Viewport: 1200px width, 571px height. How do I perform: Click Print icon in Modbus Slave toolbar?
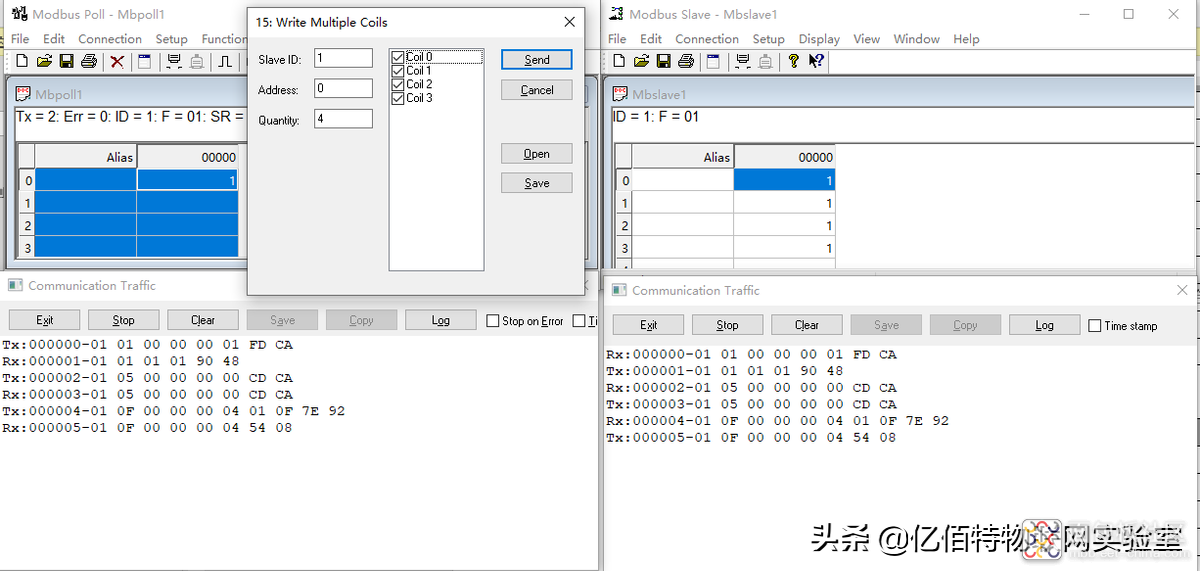pos(686,61)
